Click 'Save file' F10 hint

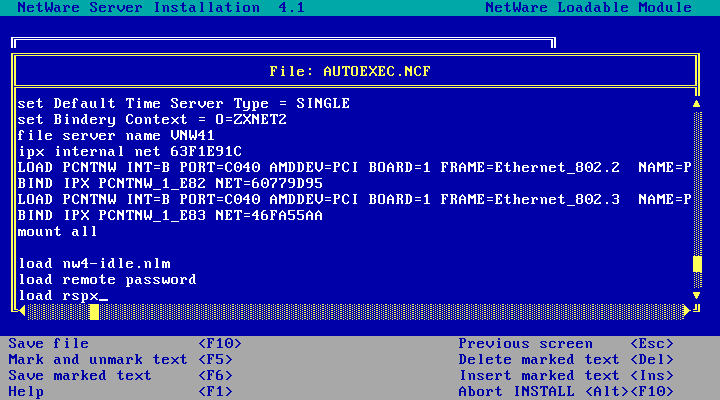click(x=125, y=344)
